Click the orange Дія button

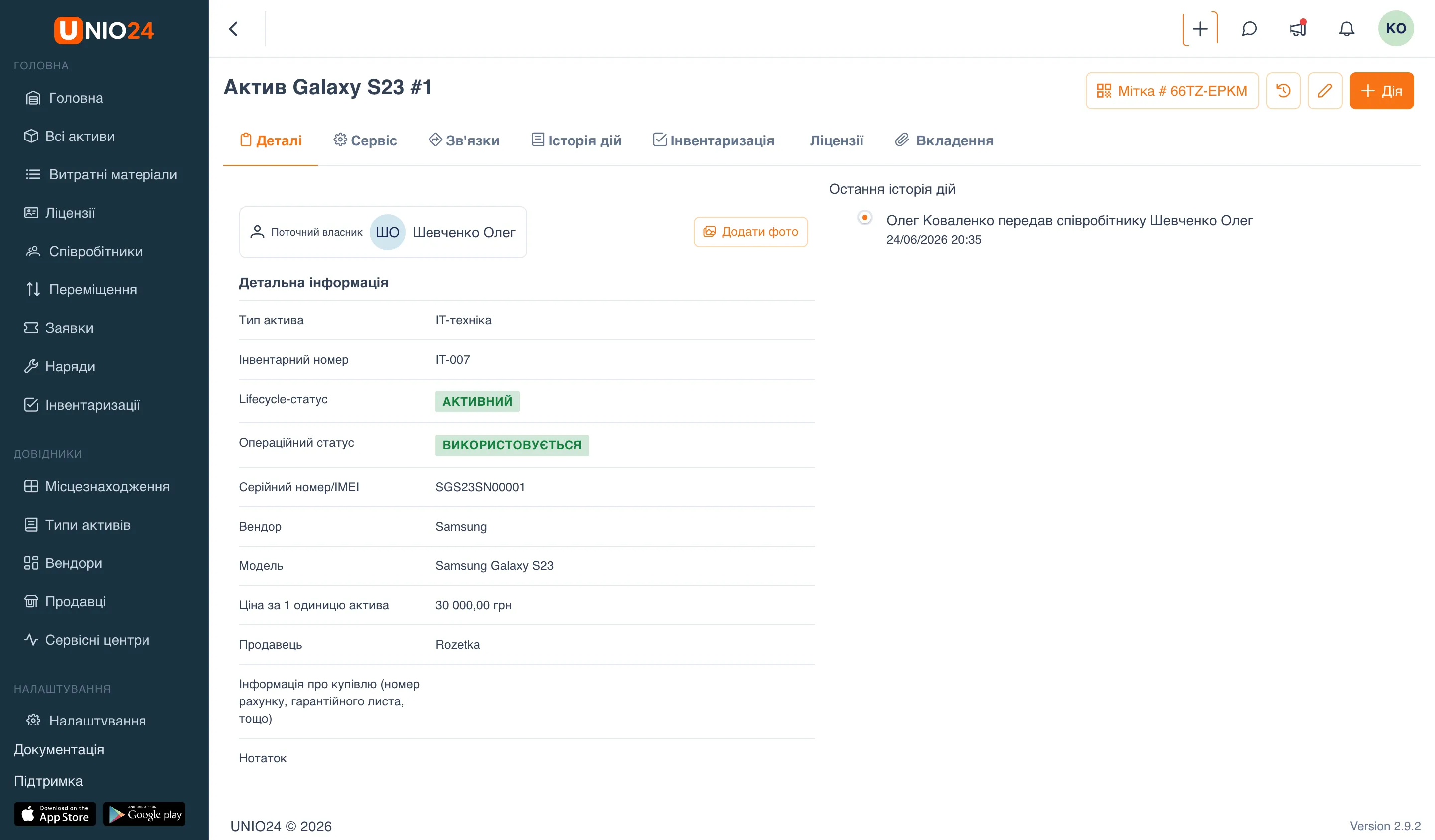coord(1382,91)
